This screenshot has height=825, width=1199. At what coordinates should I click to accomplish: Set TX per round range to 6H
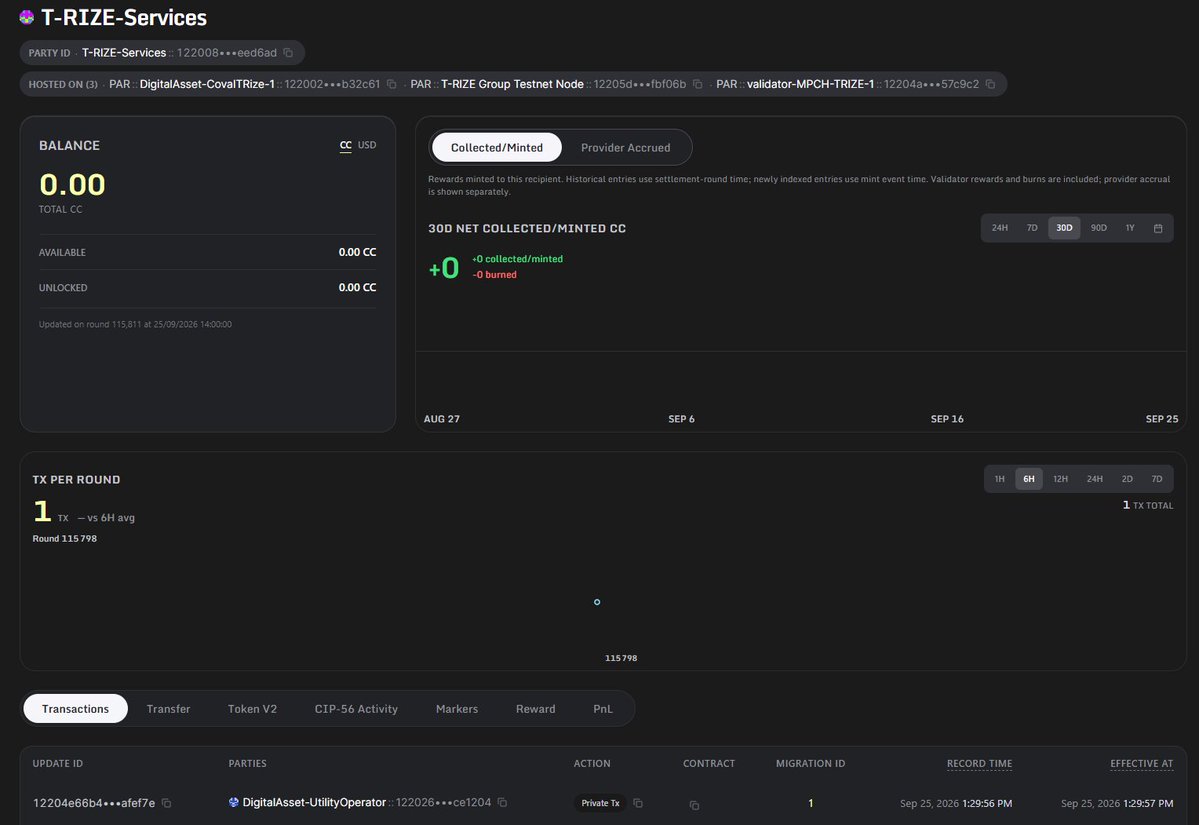[1029, 479]
